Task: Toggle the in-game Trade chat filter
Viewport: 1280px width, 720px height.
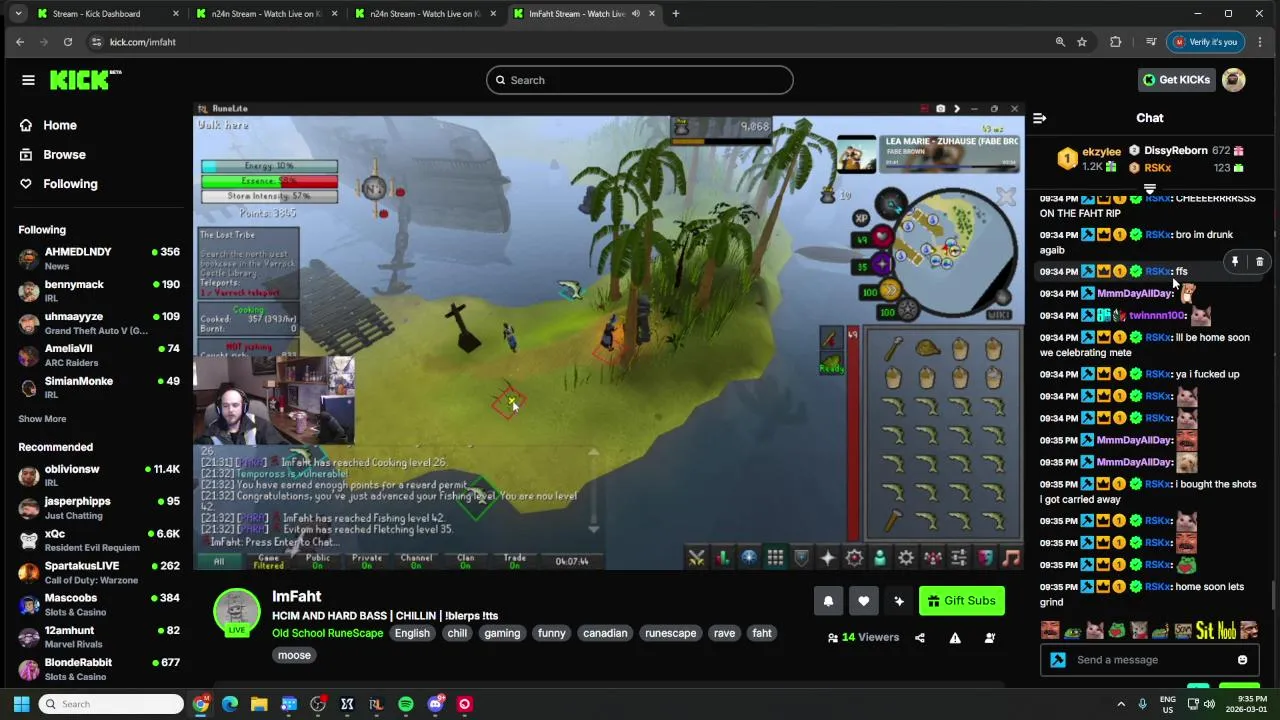Action: coord(515,561)
